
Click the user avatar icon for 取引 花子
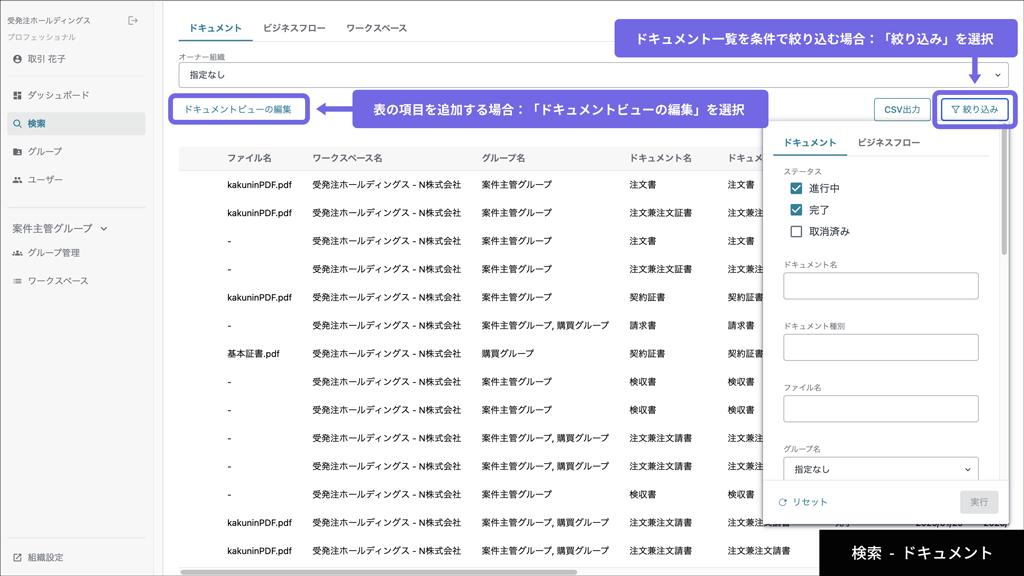(17, 59)
